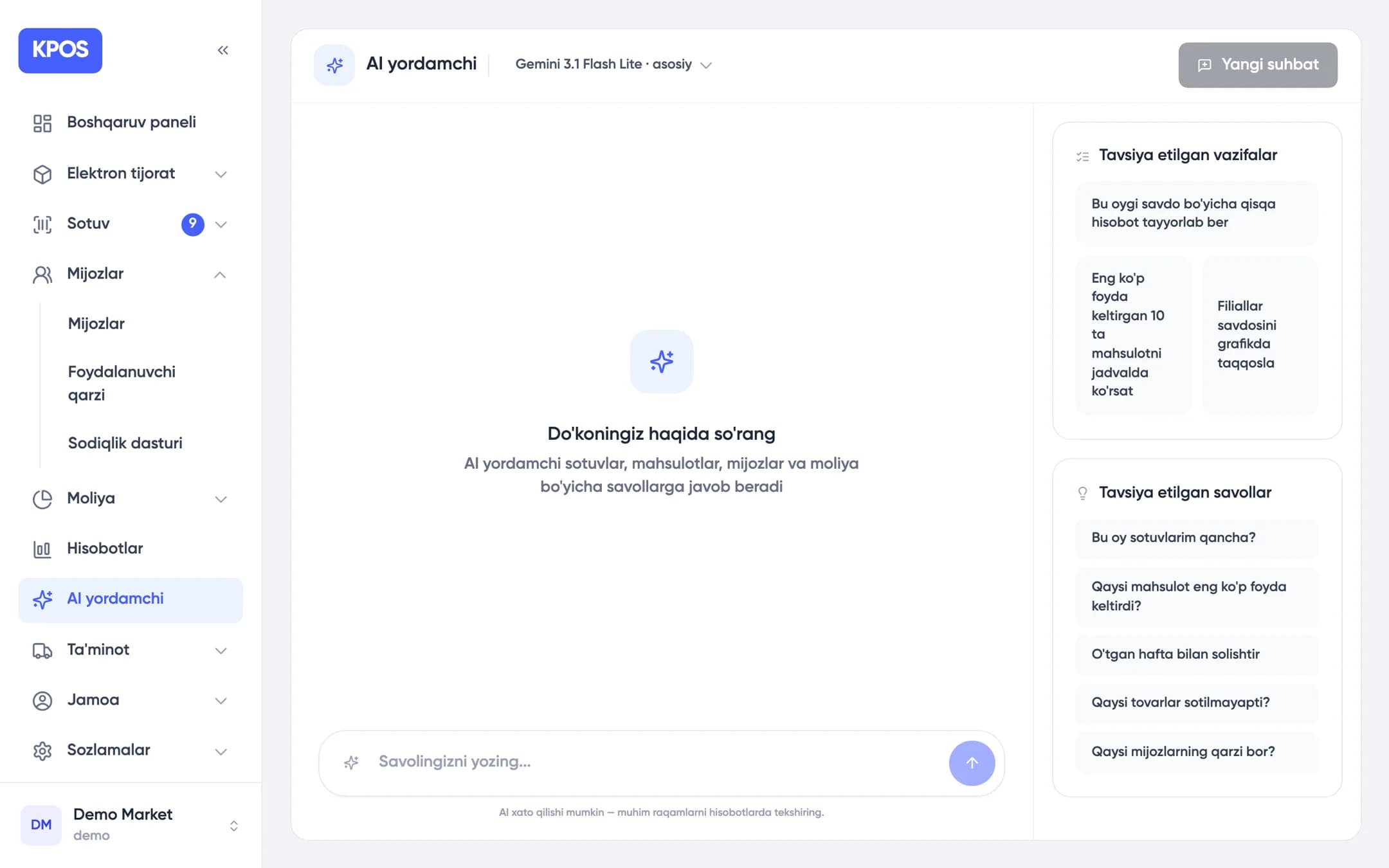The image size is (1389, 868).
Task: Open Foydalanuvchi qarzi submenu item
Action: pyautogui.click(x=122, y=383)
